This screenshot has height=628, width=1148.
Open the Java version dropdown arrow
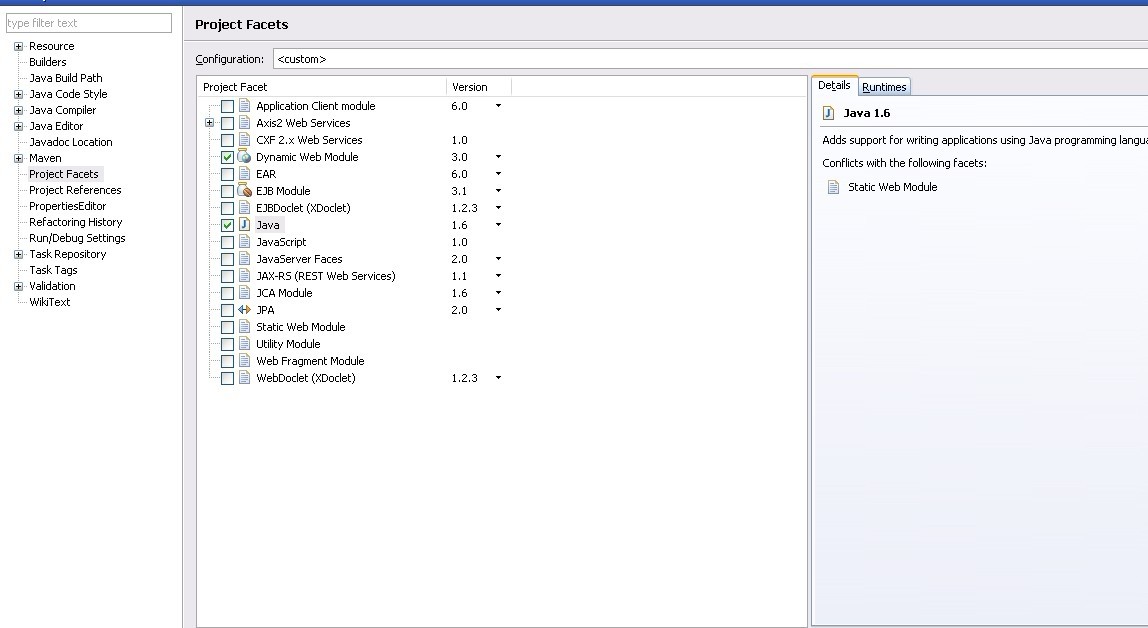pos(498,225)
